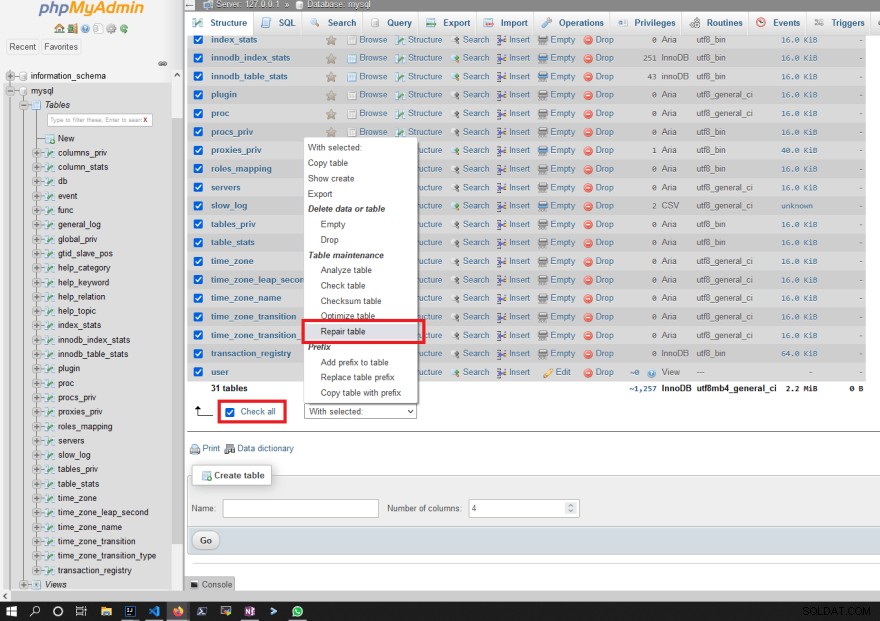Click Empty icon for slow_log row
The height and width of the screenshot is (621, 880).
(543, 206)
